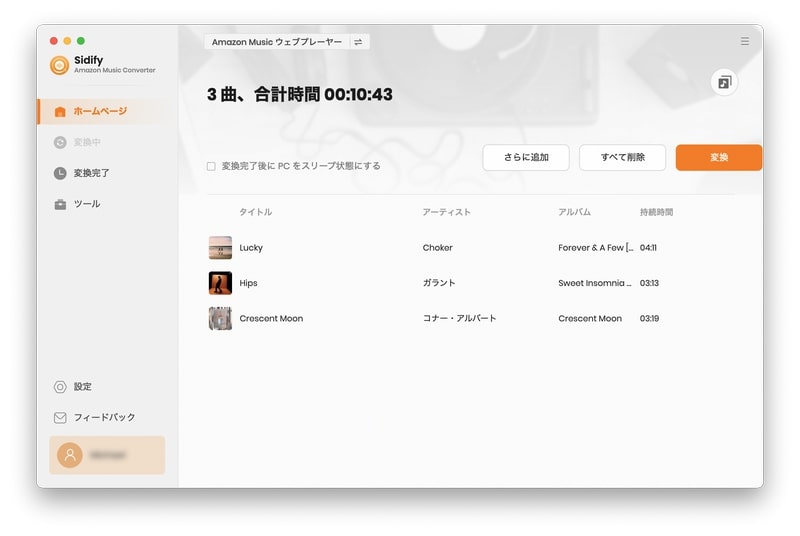This screenshot has width=800, height=536.
Task: Click the song title Lucky
Action: pos(251,248)
